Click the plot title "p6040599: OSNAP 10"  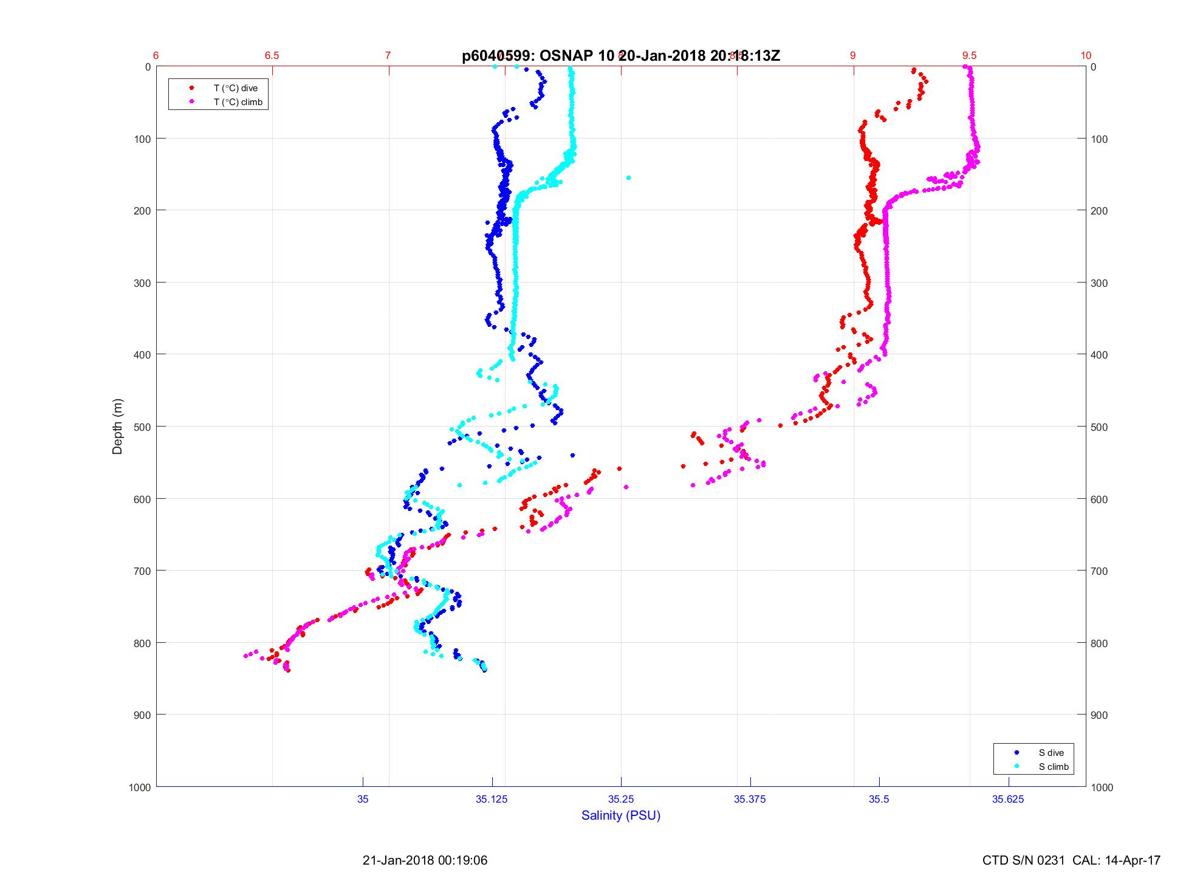tap(537, 56)
